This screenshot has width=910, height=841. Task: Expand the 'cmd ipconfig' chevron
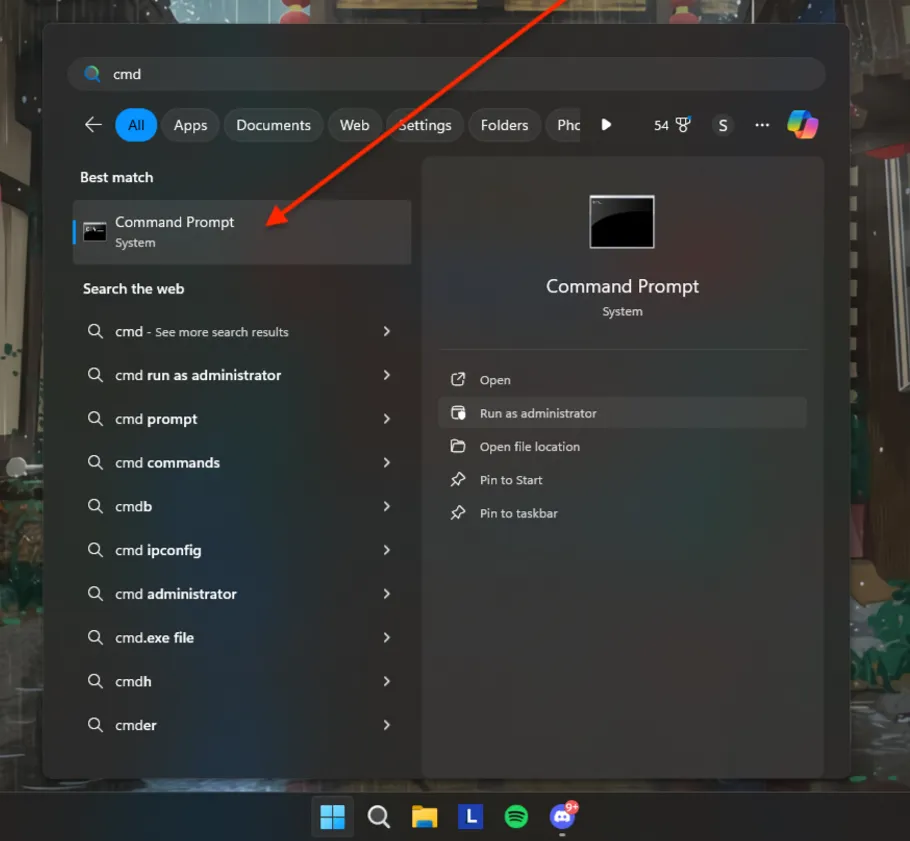pos(387,550)
